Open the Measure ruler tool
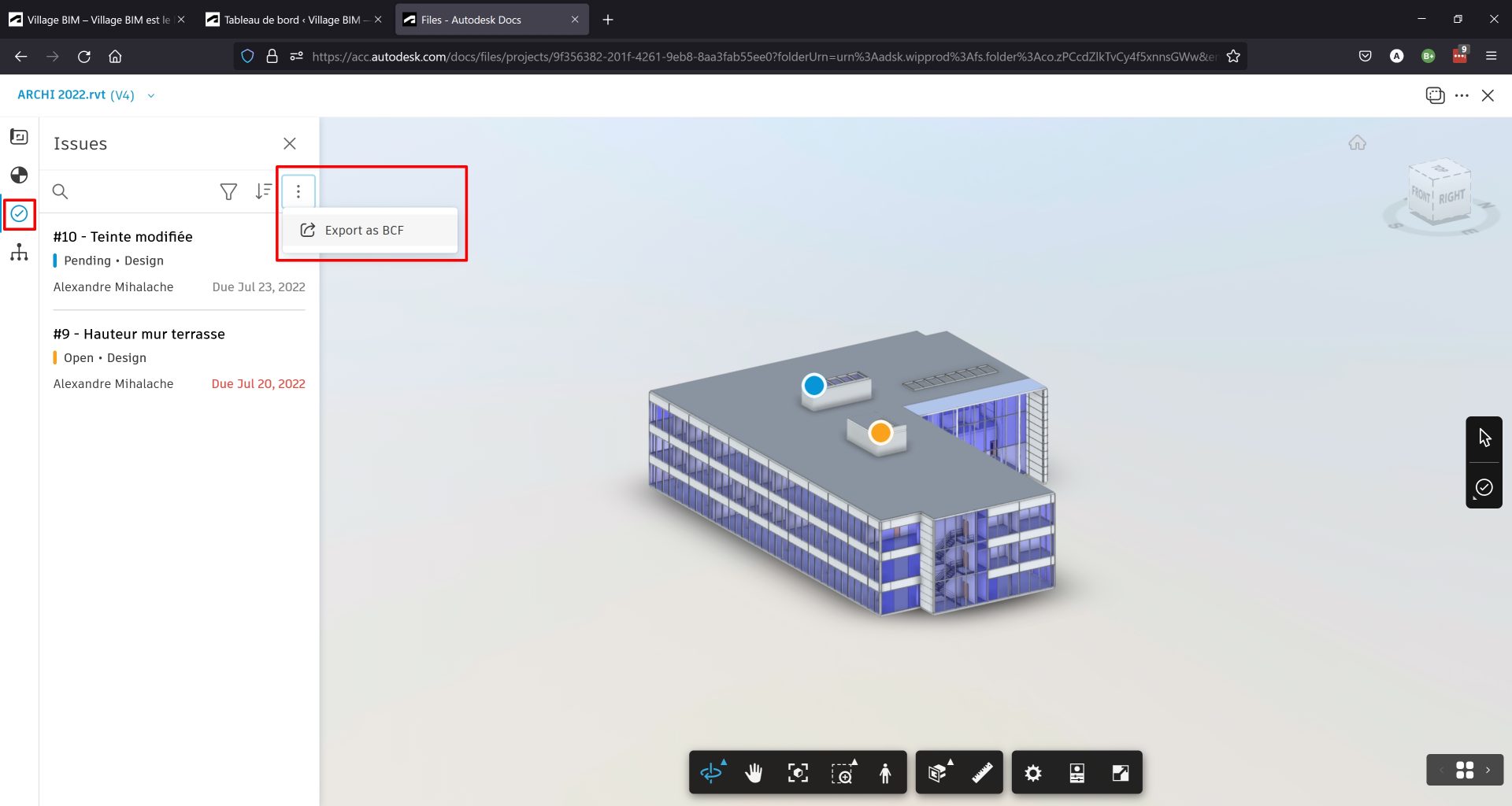This screenshot has width=1512, height=806. 982,773
